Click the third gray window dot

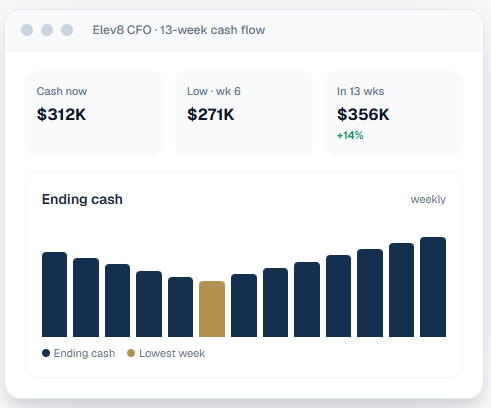(67, 30)
